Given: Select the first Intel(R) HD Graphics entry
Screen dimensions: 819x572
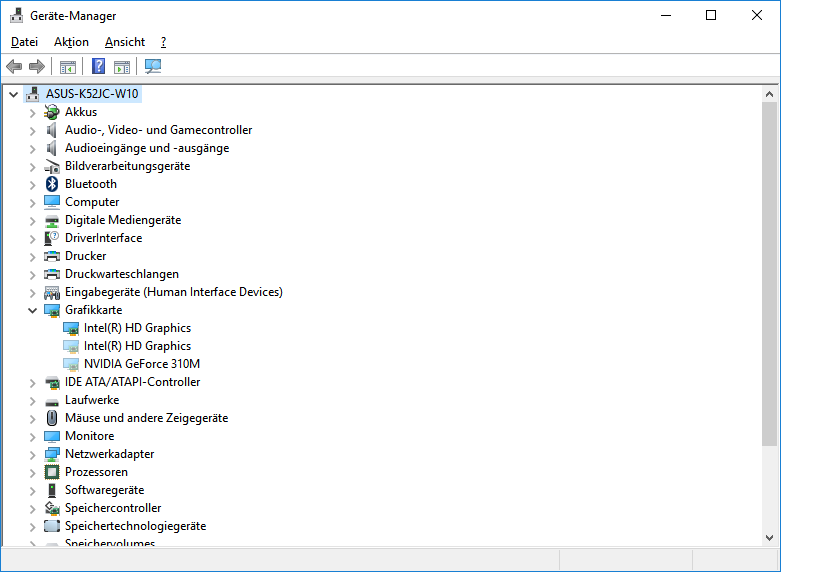Looking at the screenshot, I should pyautogui.click(x=137, y=328).
